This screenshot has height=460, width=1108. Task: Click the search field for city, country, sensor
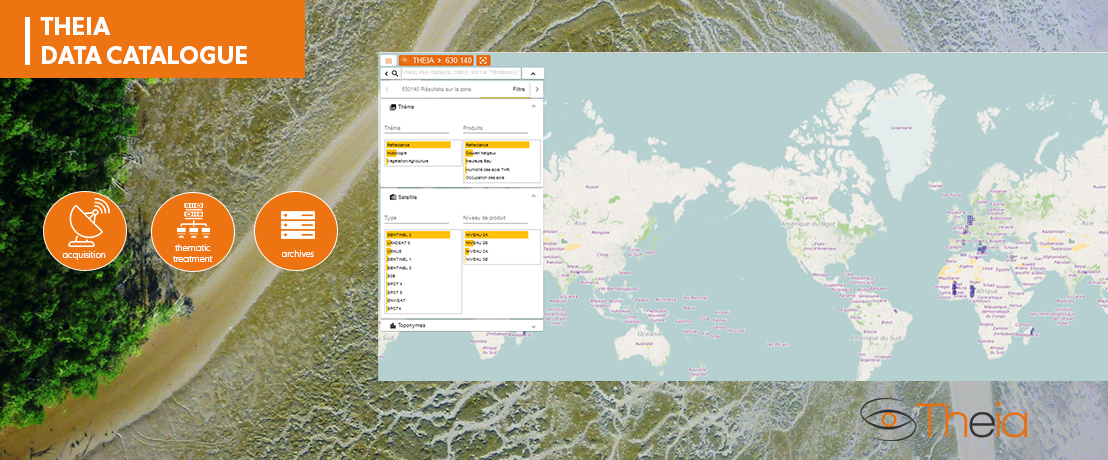pyautogui.click(x=461, y=73)
